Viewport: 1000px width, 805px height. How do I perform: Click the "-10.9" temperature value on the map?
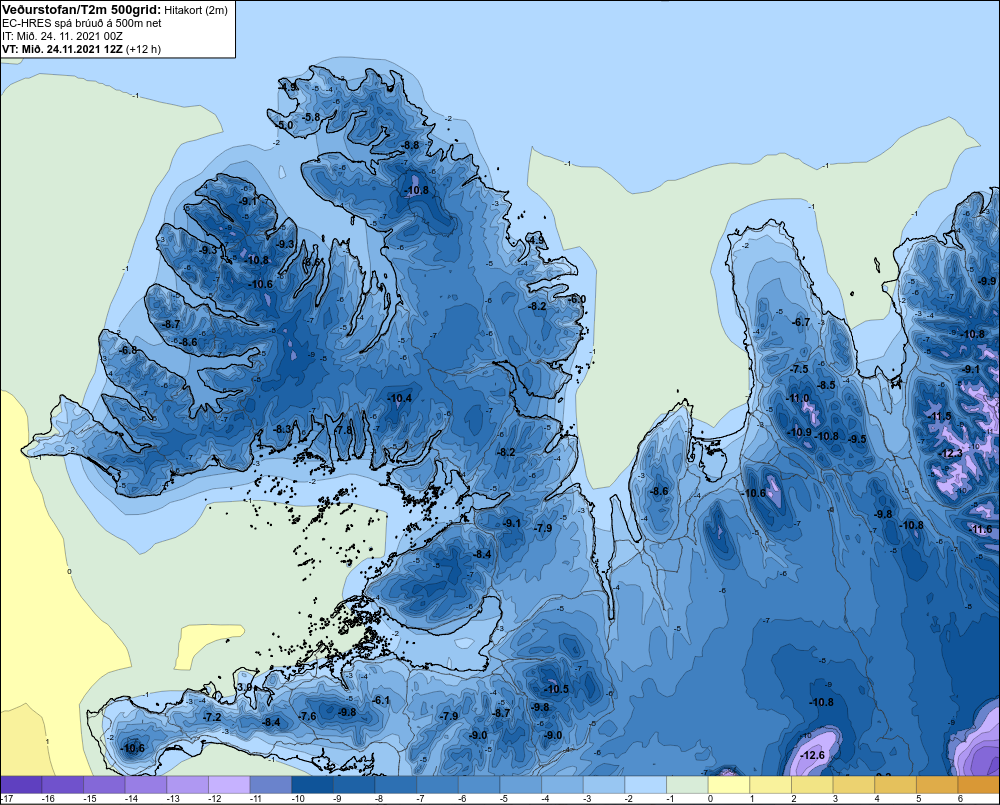coord(800,432)
